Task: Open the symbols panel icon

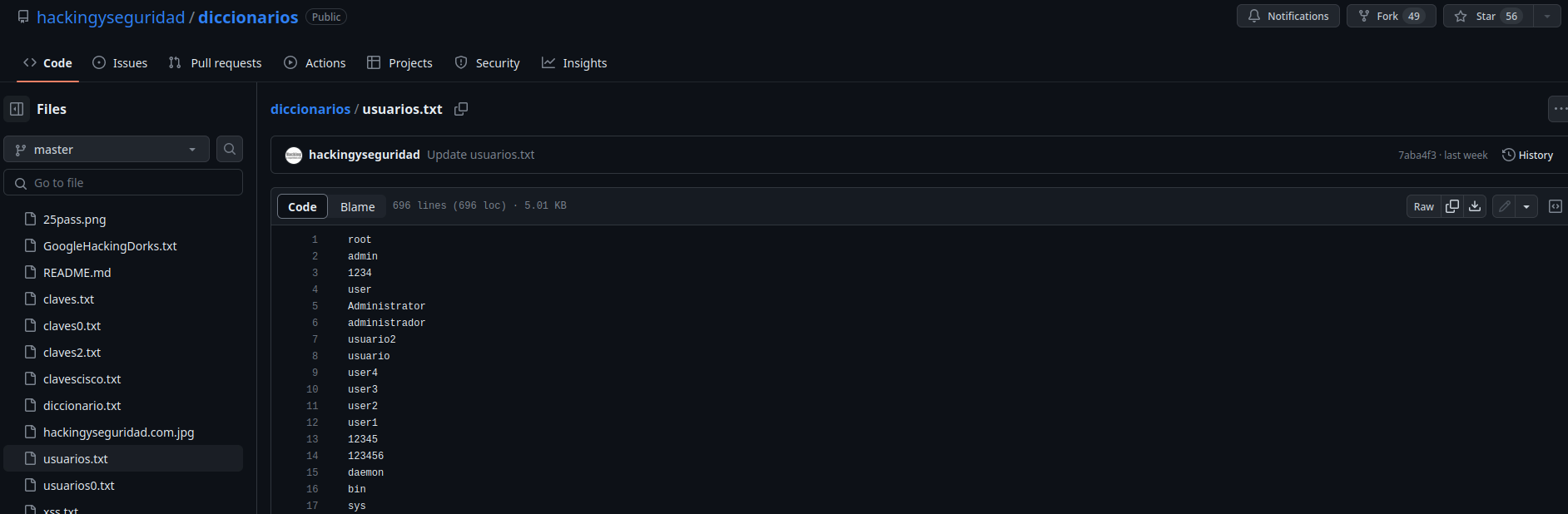Action: coord(1556,206)
